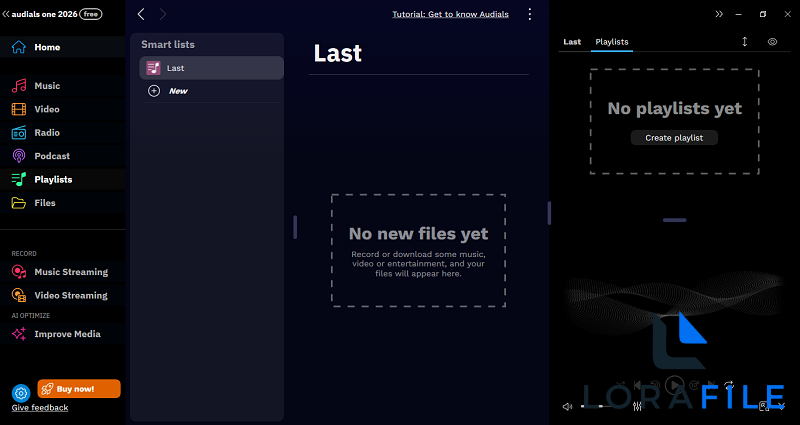The width and height of the screenshot is (800, 425).
Task: Expand the player panel with double chevron
Action: click(x=719, y=14)
